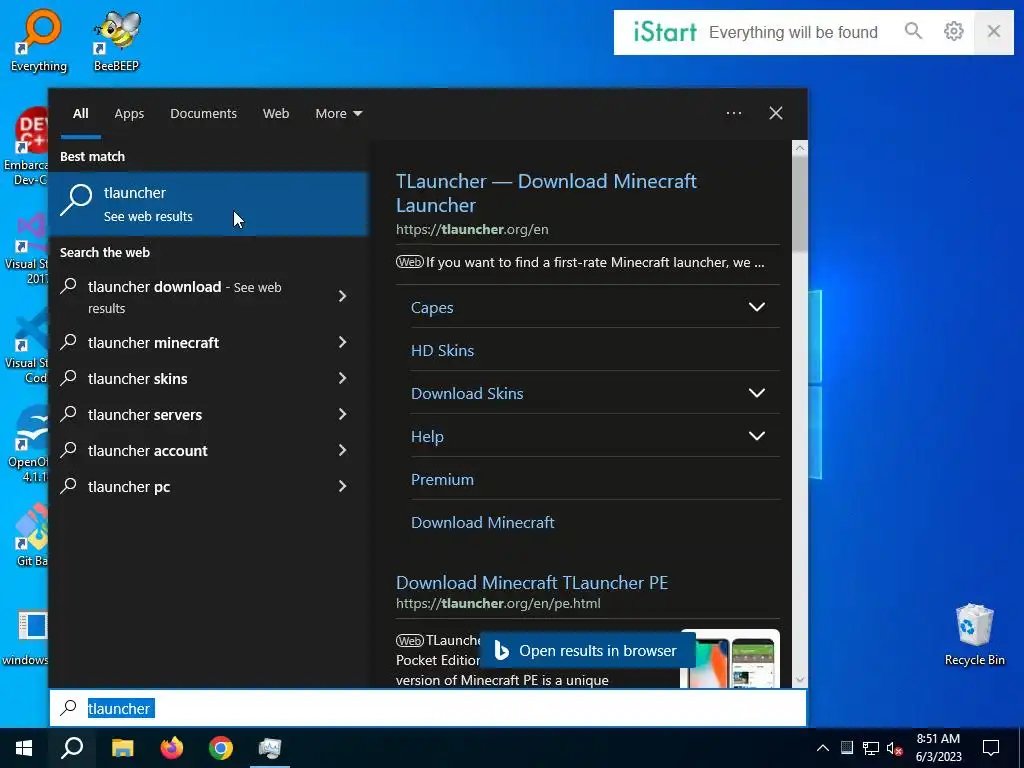Expand the Download Skins chevron
Screen dimensions: 1024x768
757,393
